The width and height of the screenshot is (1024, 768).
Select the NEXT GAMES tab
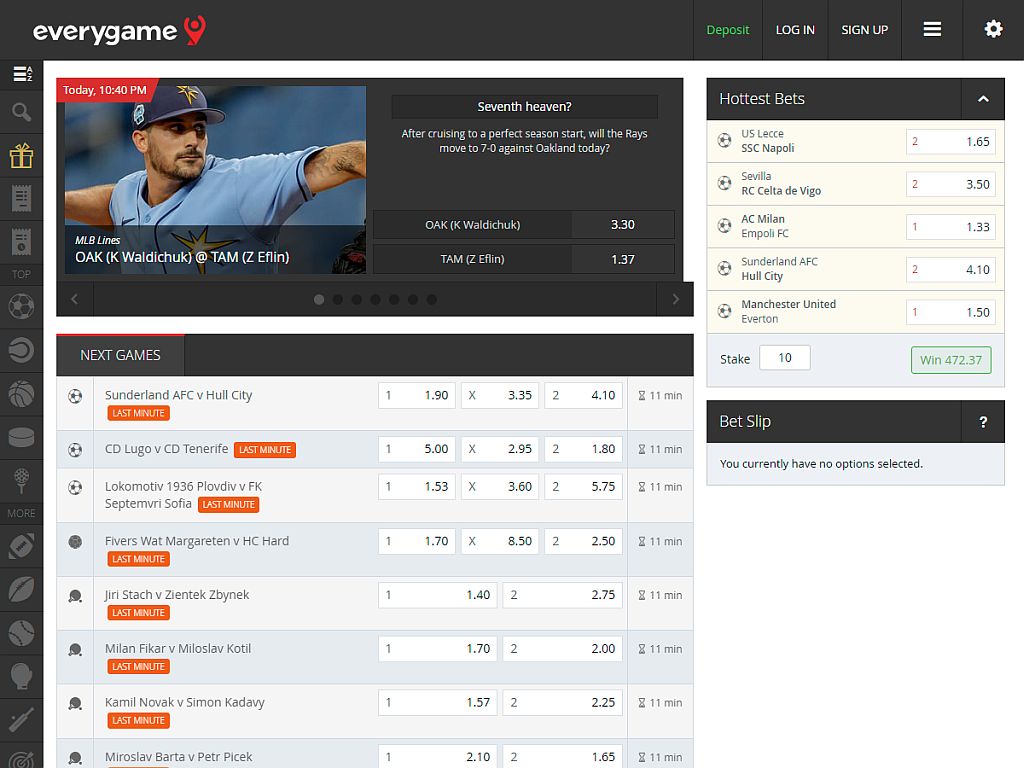pyautogui.click(x=120, y=355)
